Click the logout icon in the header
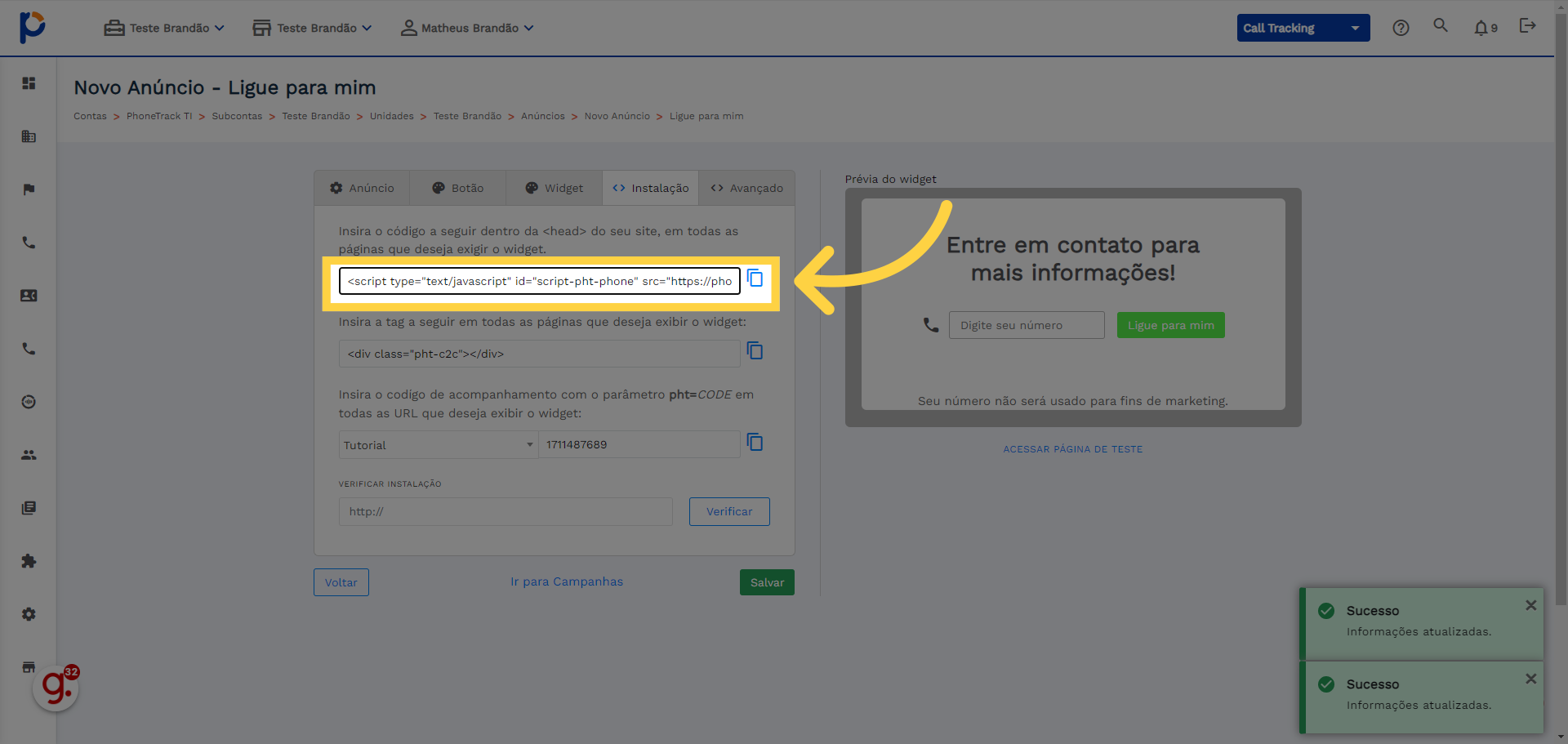 (1527, 26)
